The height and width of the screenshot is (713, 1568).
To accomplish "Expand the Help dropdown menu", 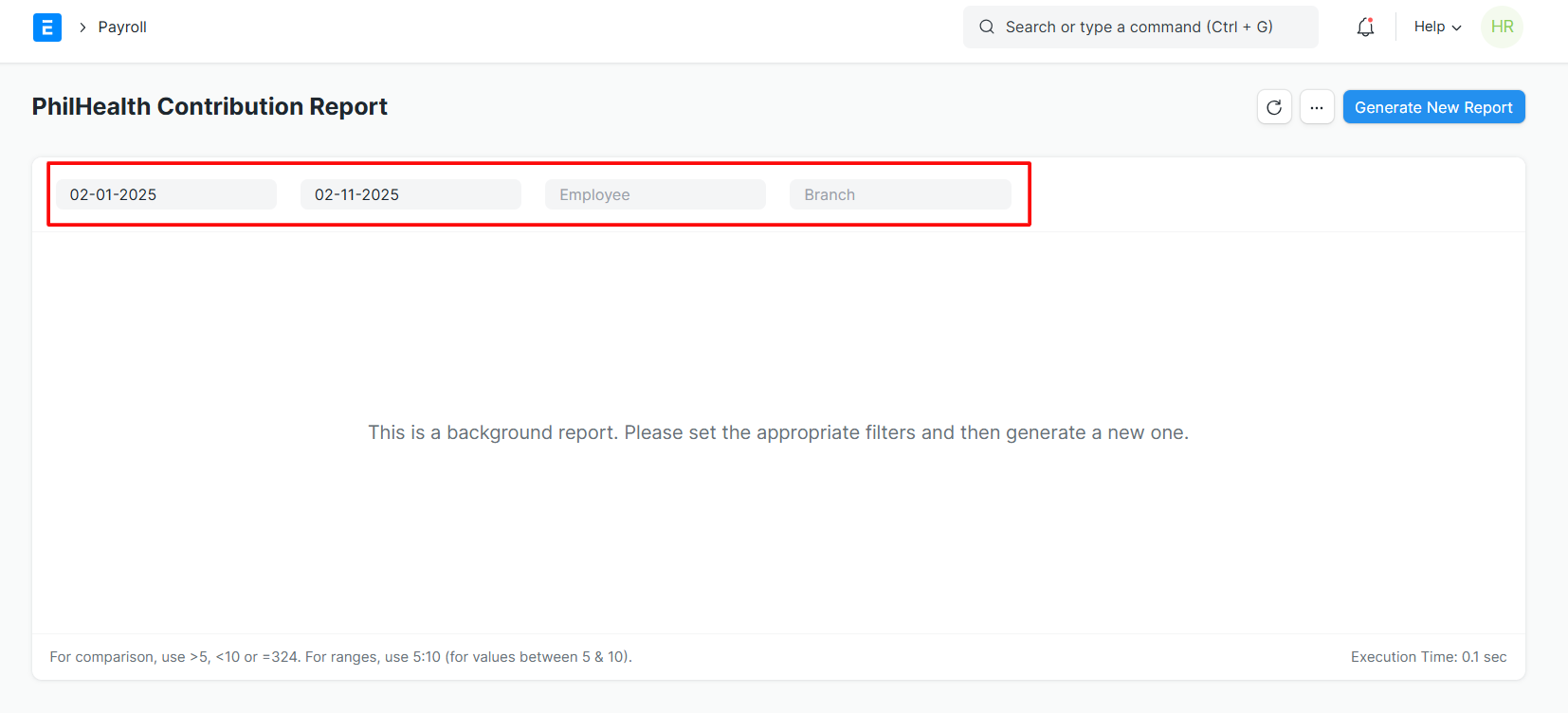I will 1437,27.
